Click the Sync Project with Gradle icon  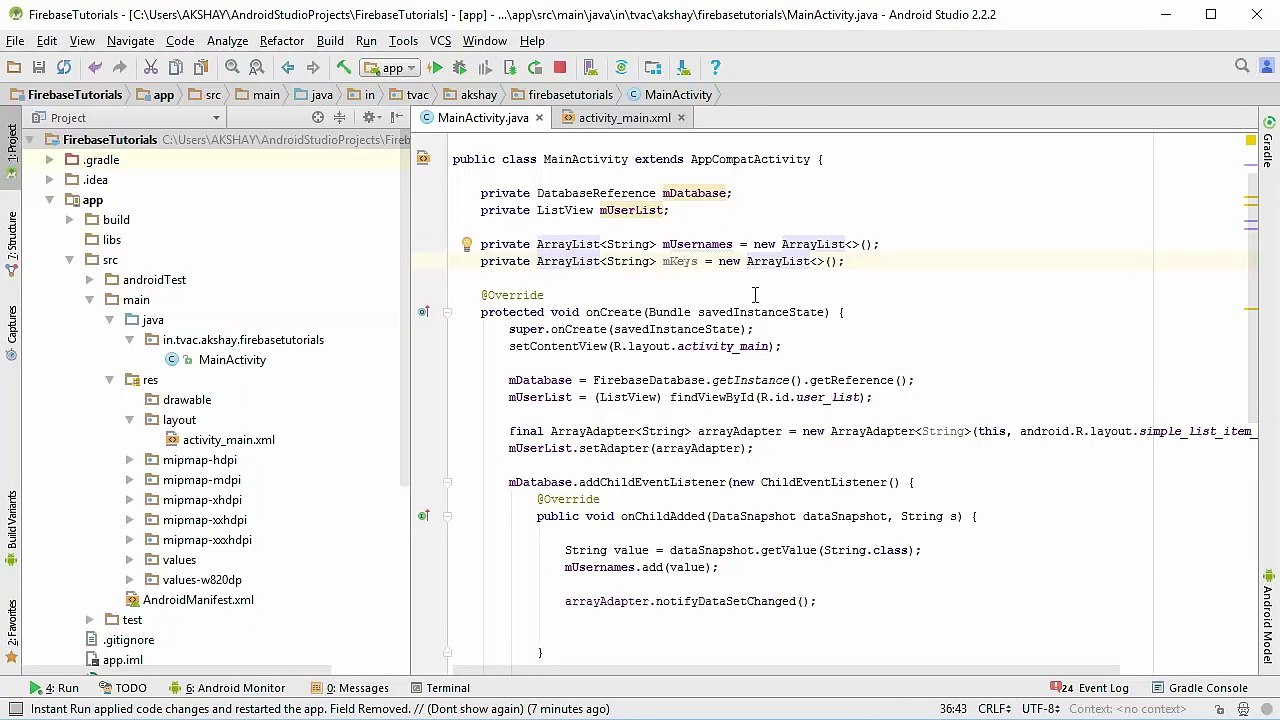click(622, 67)
